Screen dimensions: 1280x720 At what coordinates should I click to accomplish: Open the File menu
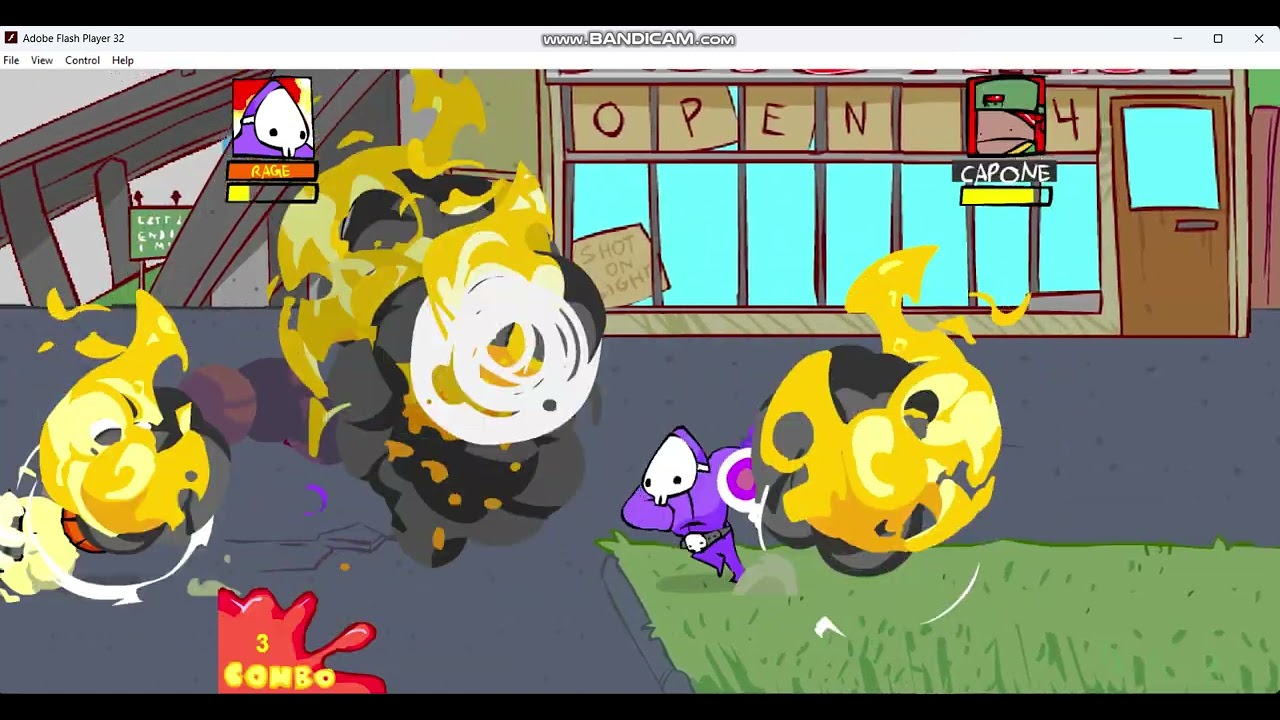[11, 60]
